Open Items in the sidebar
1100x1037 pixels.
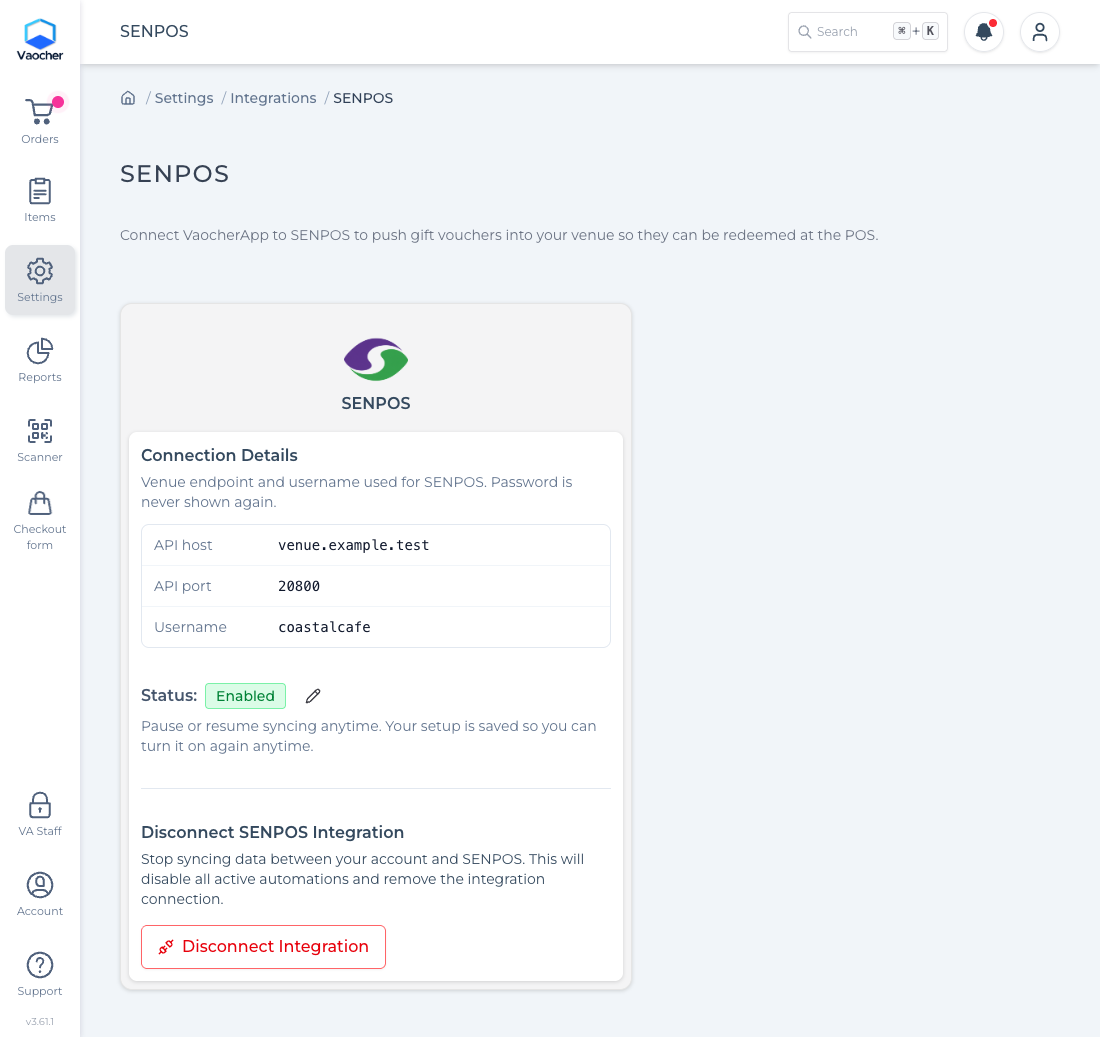tap(40, 200)
